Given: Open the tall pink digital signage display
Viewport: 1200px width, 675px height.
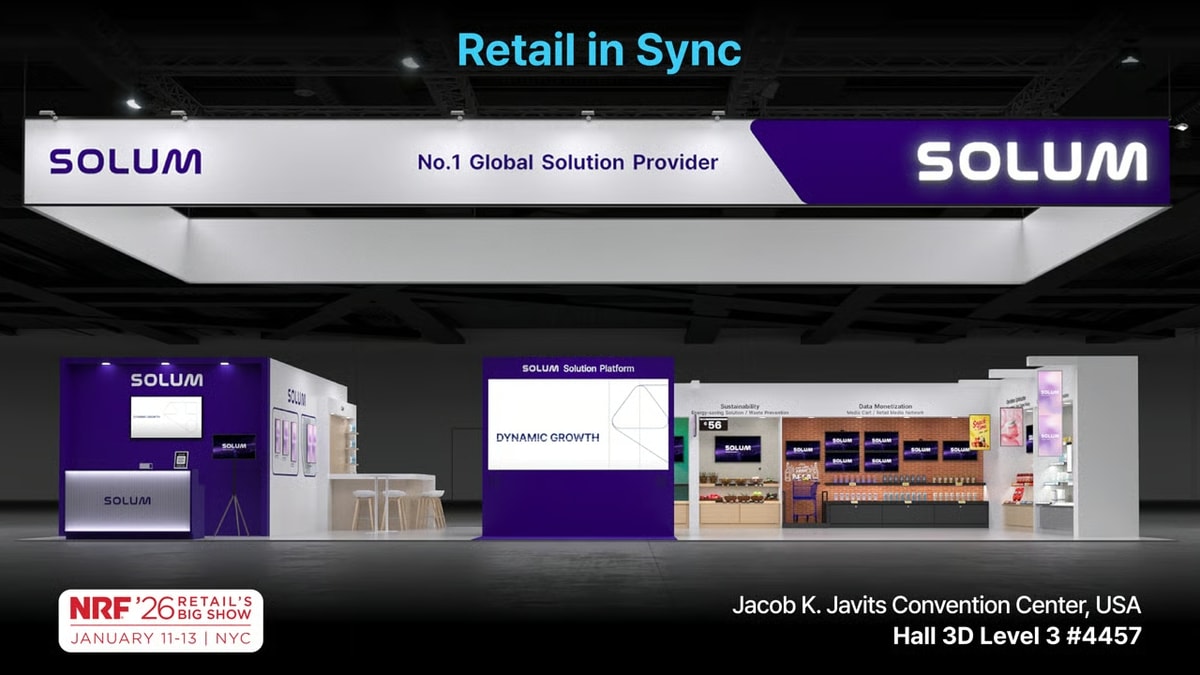Looking at the screenshot, I should 1049,413.
